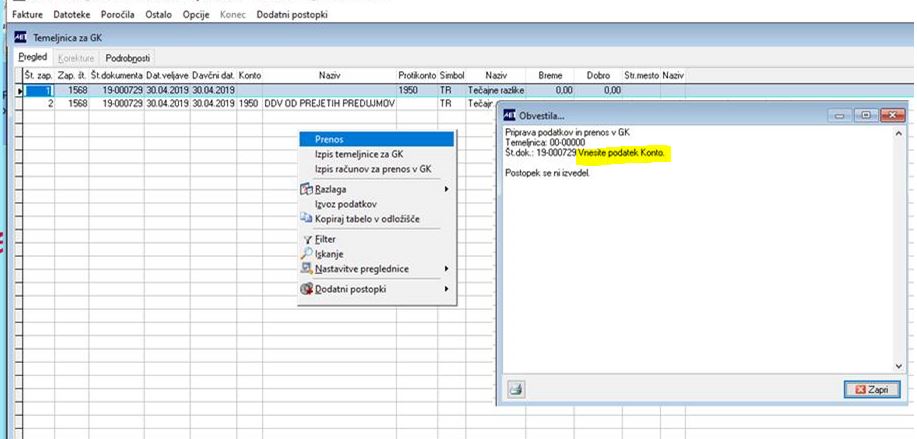
Task: Expand the Nastavitve preglednice submenu arrow
Action: [446, 269]
